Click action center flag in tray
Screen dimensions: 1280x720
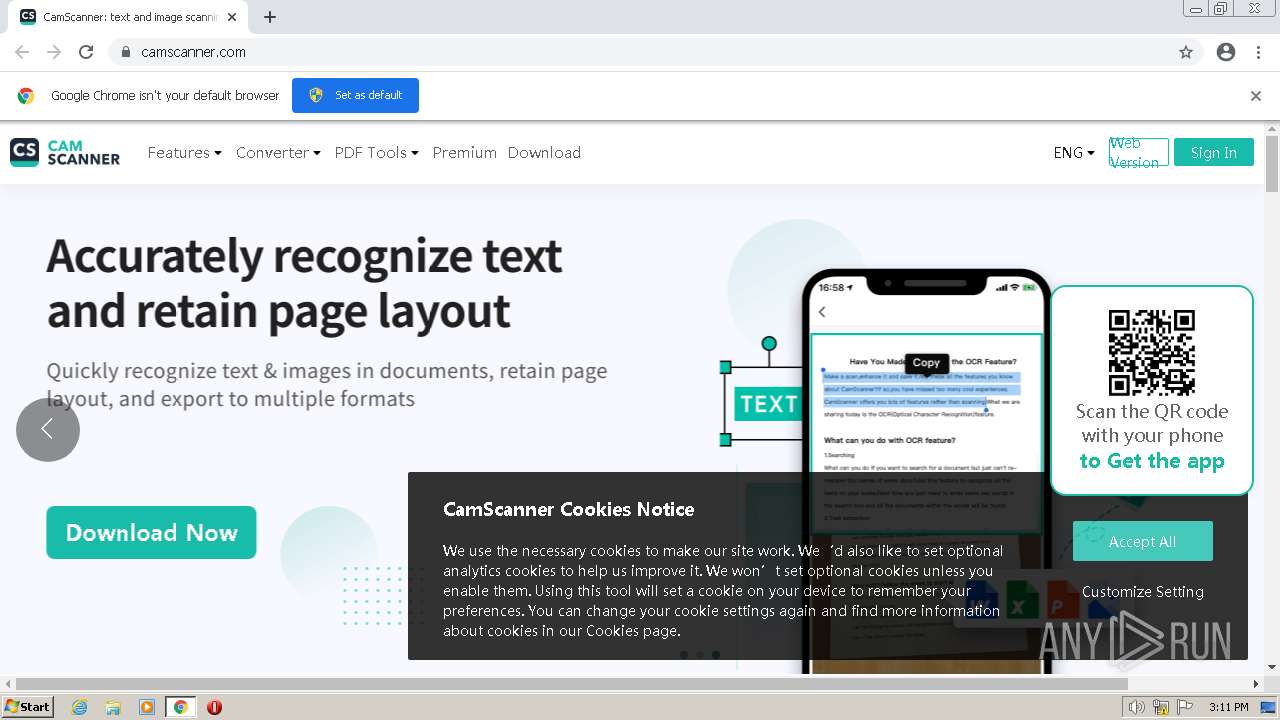pyautogui.click(x=1185, y=707)
